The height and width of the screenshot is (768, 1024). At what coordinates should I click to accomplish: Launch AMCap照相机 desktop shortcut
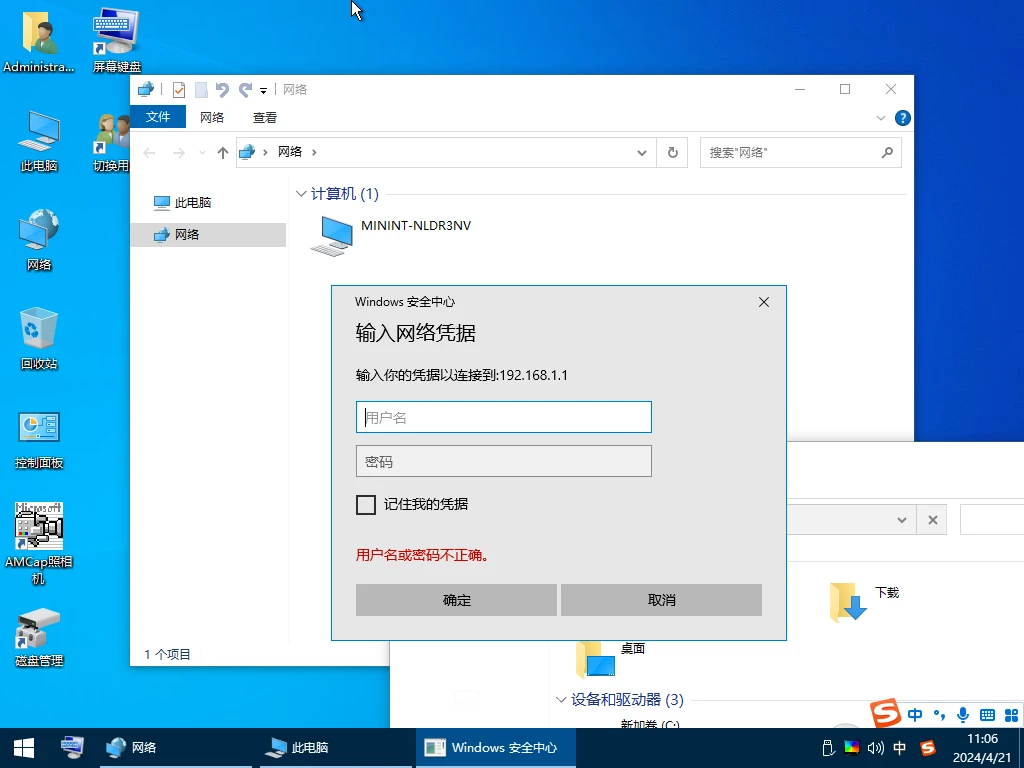coord(39,543)
